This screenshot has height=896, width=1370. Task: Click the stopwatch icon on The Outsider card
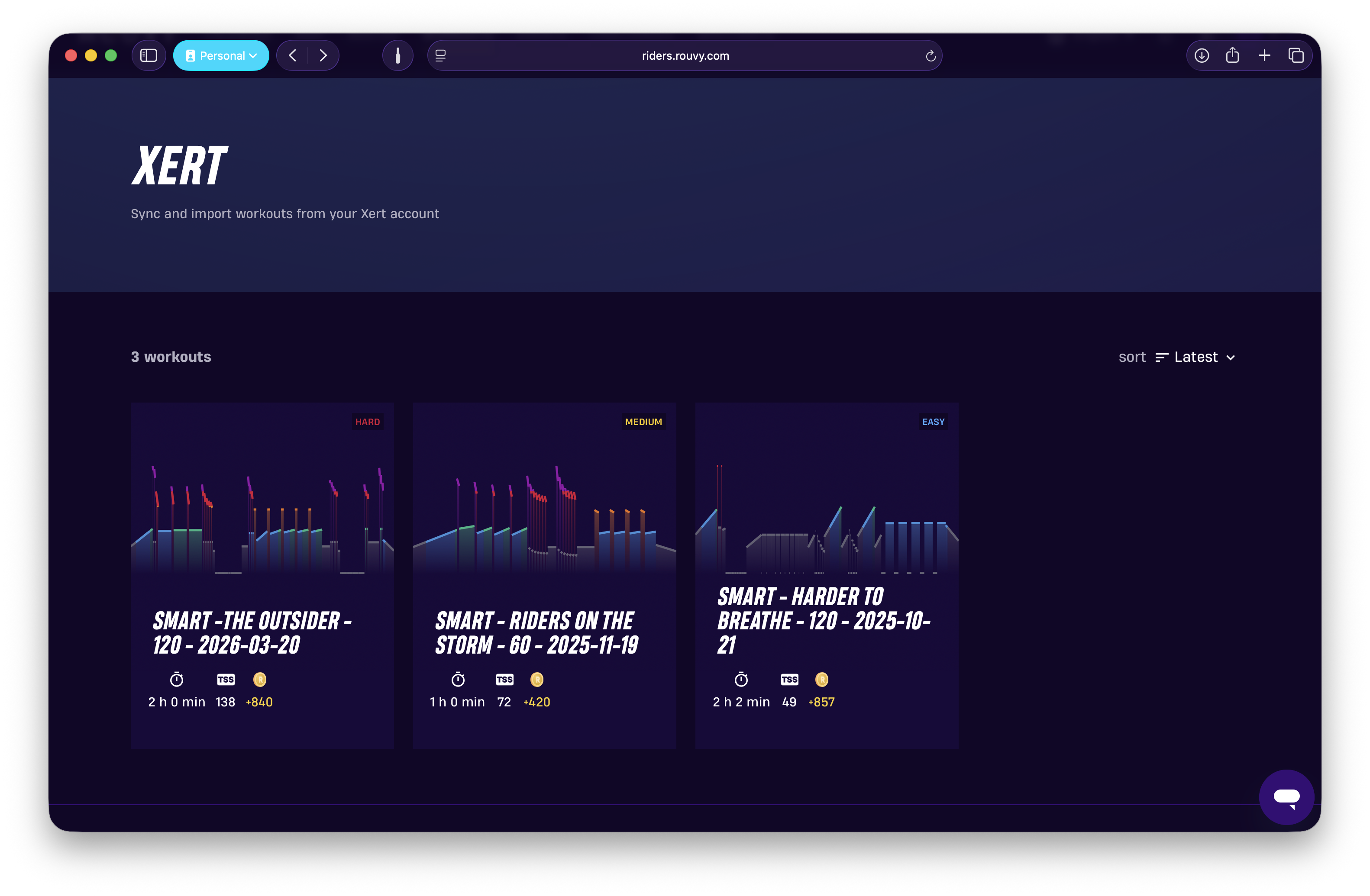(177, 680)
